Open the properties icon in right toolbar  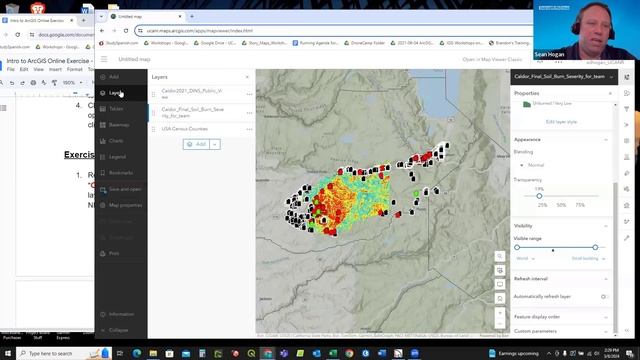pos(627,77)
